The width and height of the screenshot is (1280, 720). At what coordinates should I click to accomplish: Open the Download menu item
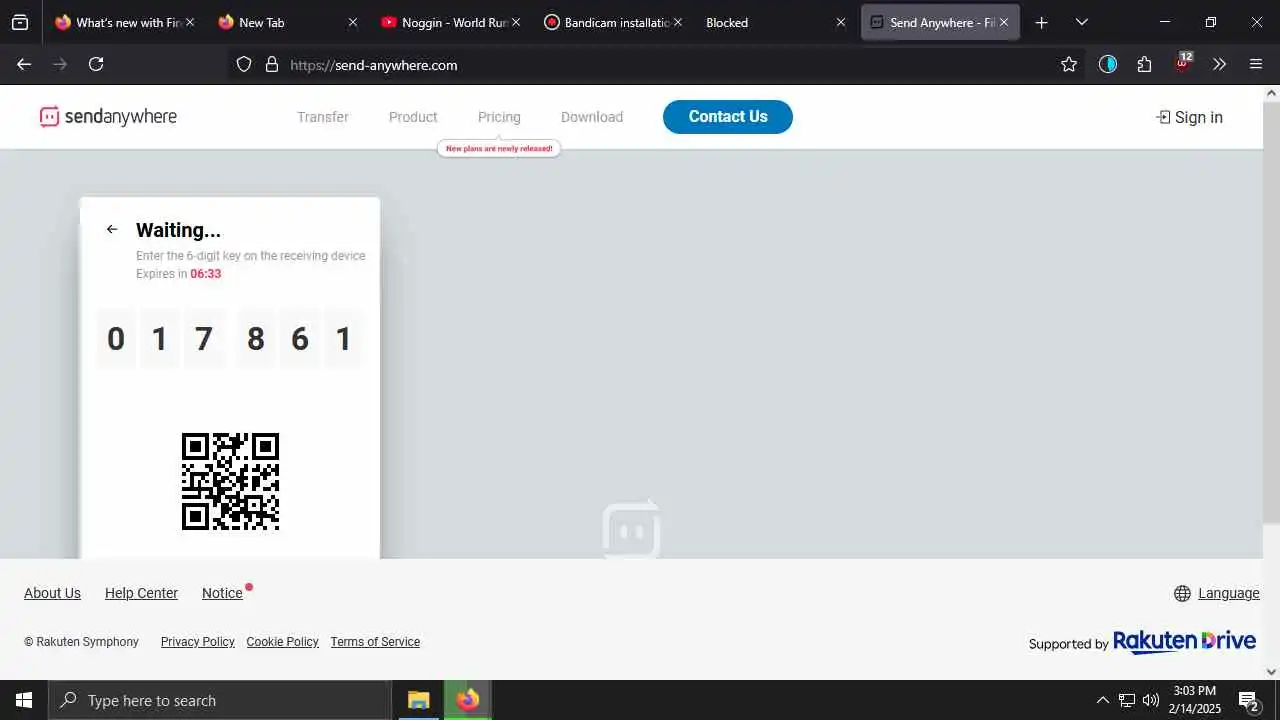pyautogui.click(x=592, y=117)
